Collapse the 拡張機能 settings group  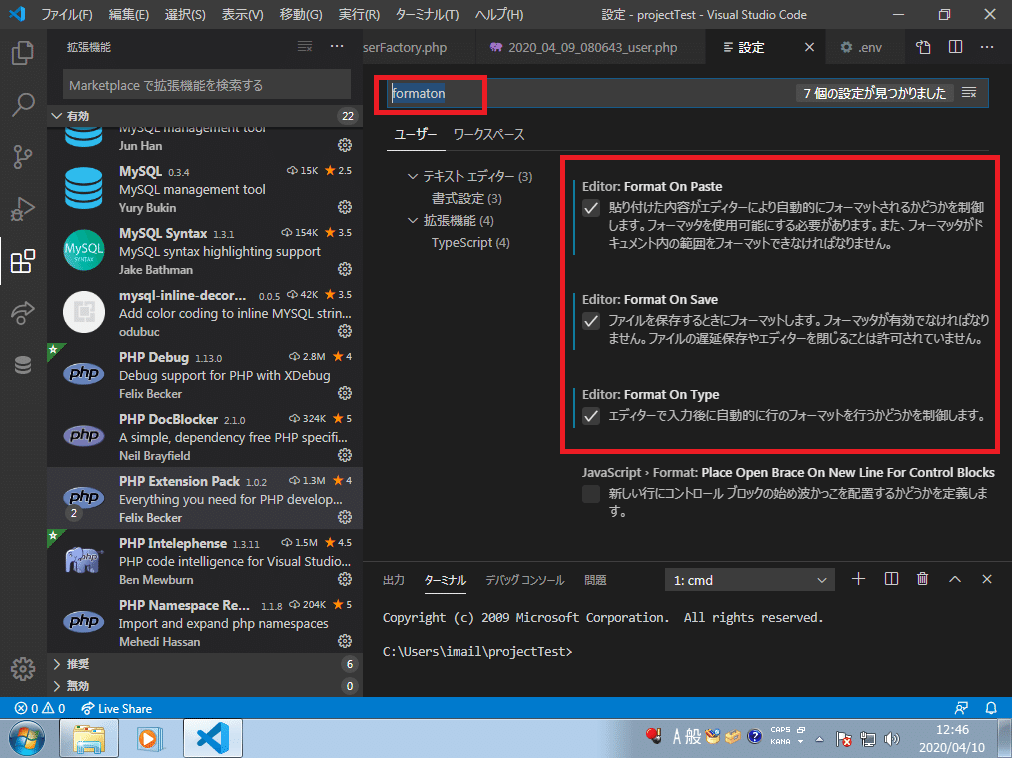[413, 221]
